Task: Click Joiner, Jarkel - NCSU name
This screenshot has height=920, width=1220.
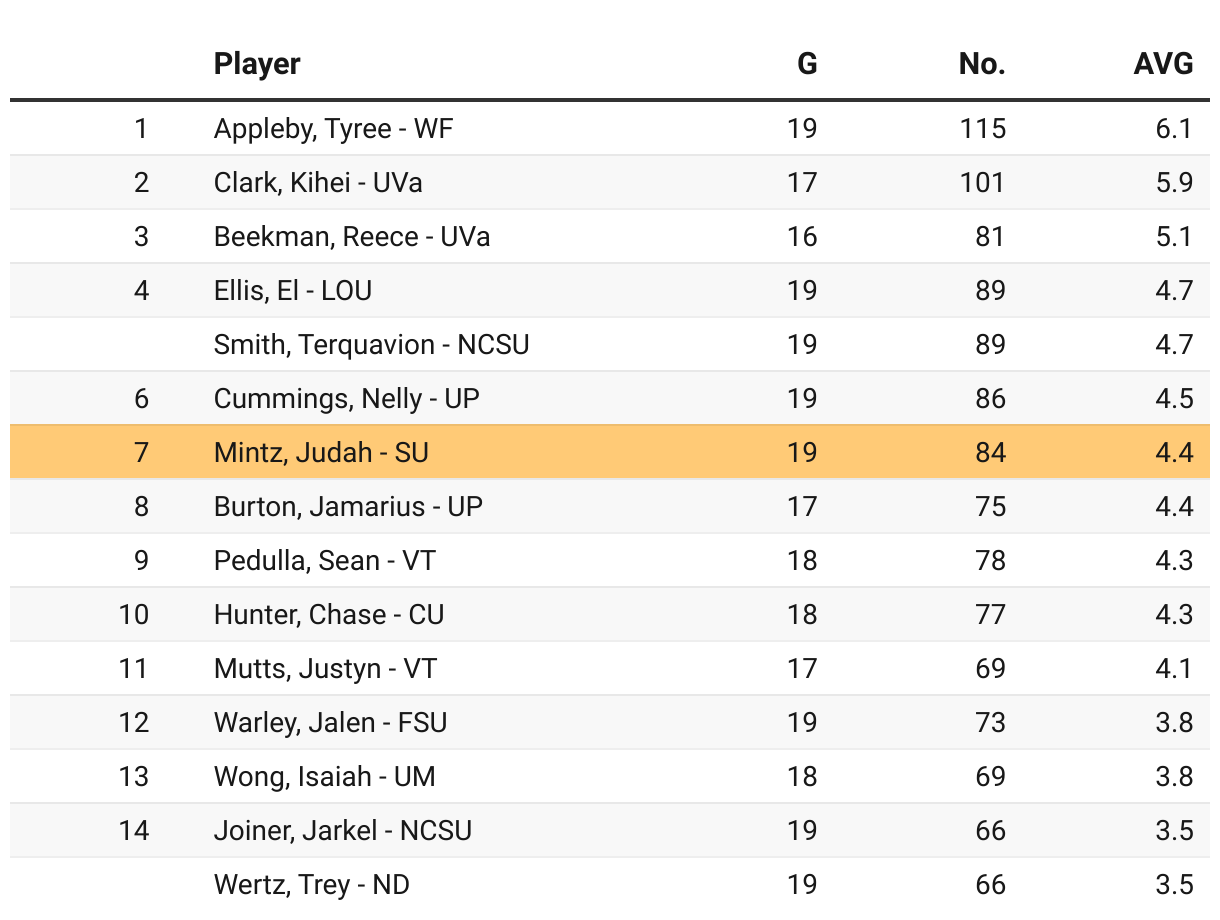Action: pyautogui.click(x=342, y=830)
